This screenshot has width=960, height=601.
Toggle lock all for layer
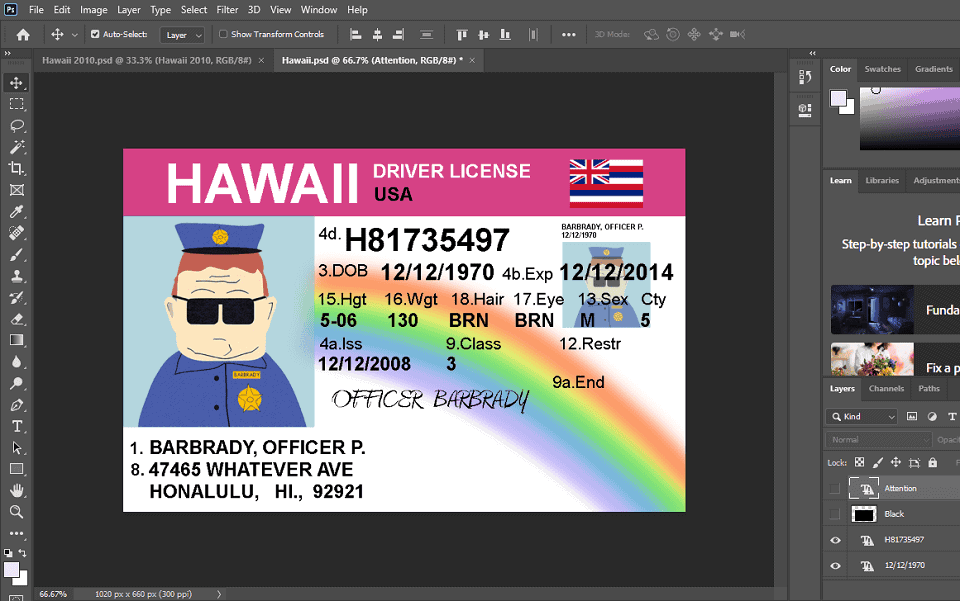point(932,463)
